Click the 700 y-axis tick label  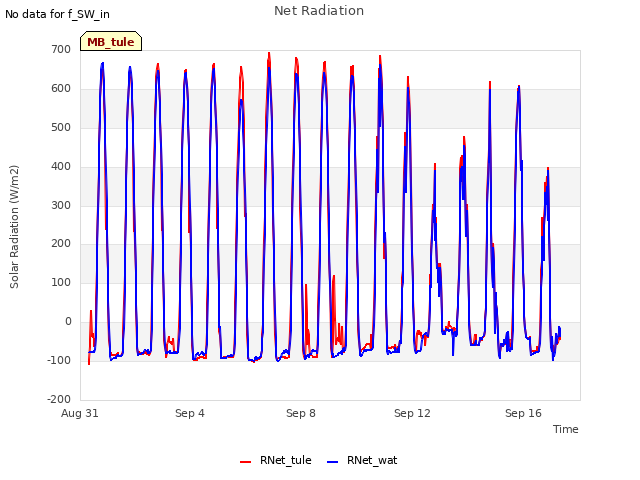61,49
